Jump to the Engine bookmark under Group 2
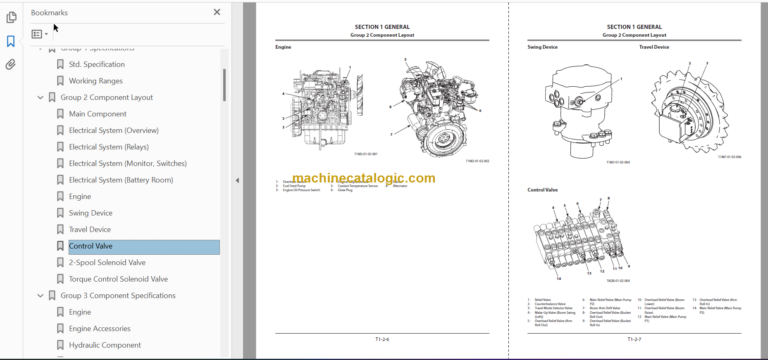This screenshot has height=360, width=768. pyautogui.click(x=80, y=196)
